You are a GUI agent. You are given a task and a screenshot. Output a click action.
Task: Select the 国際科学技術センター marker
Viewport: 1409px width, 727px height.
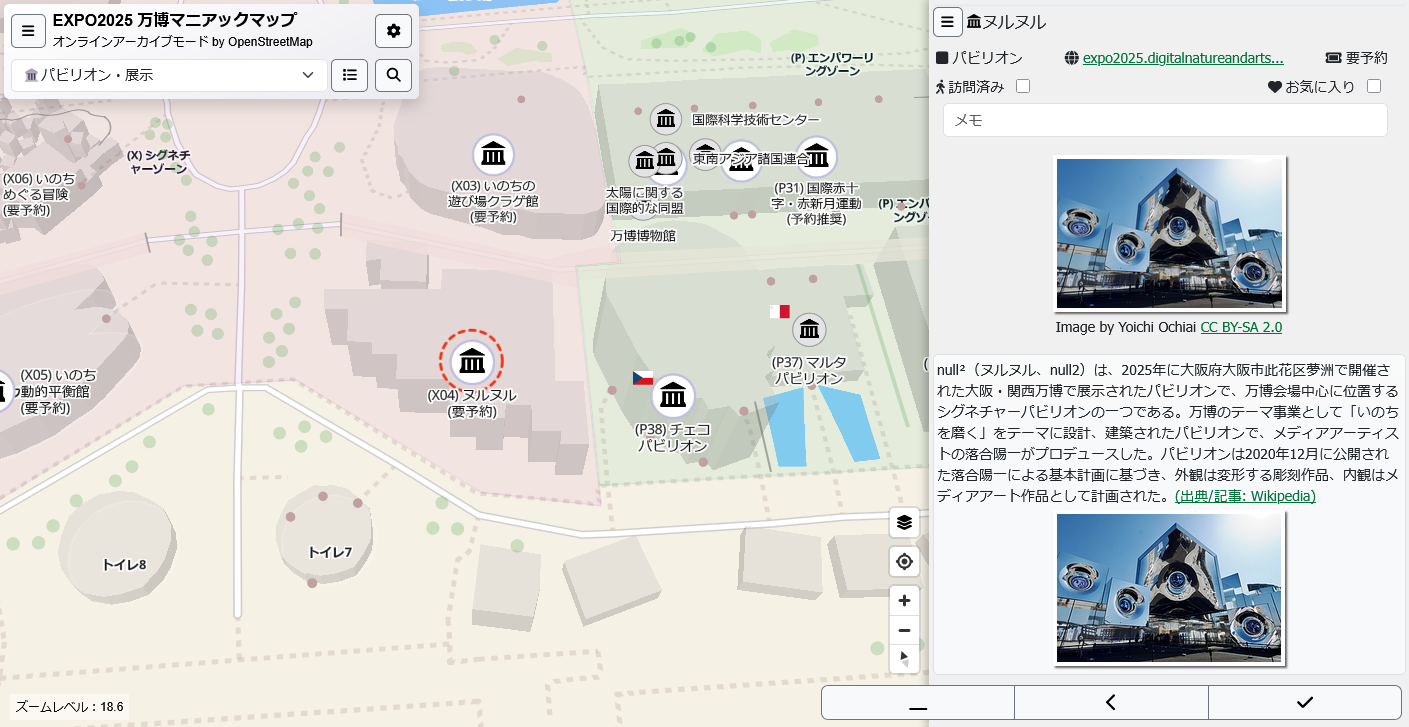pos(666,119)
